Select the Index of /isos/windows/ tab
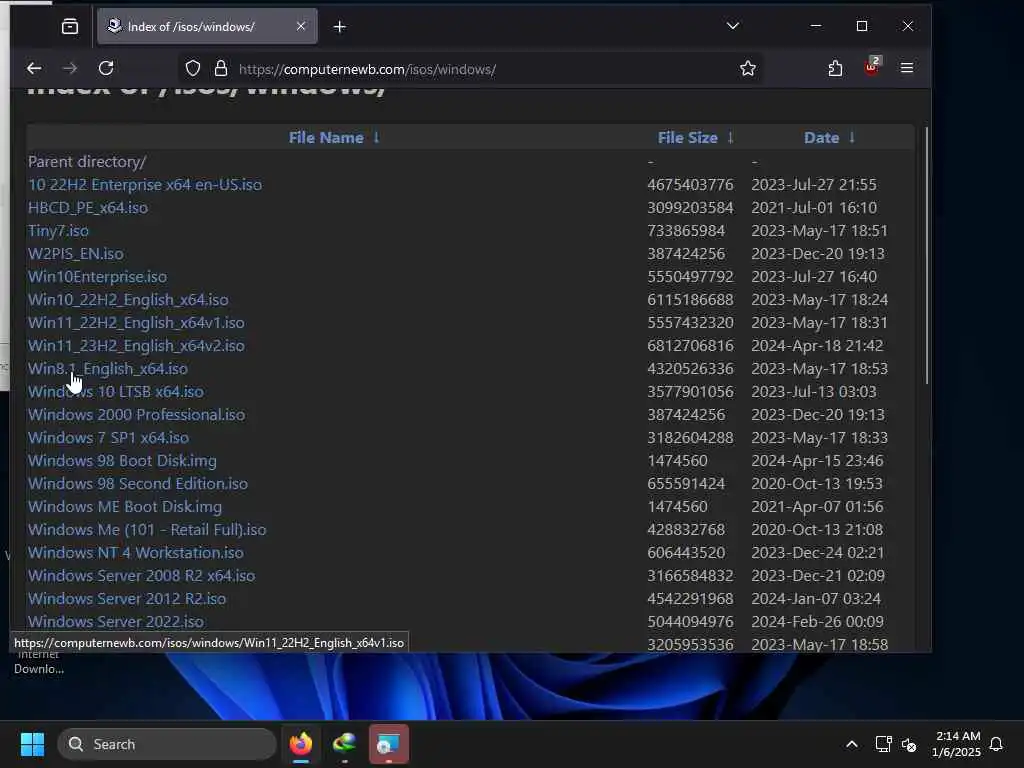The image size is (1024, 768). 207,27
